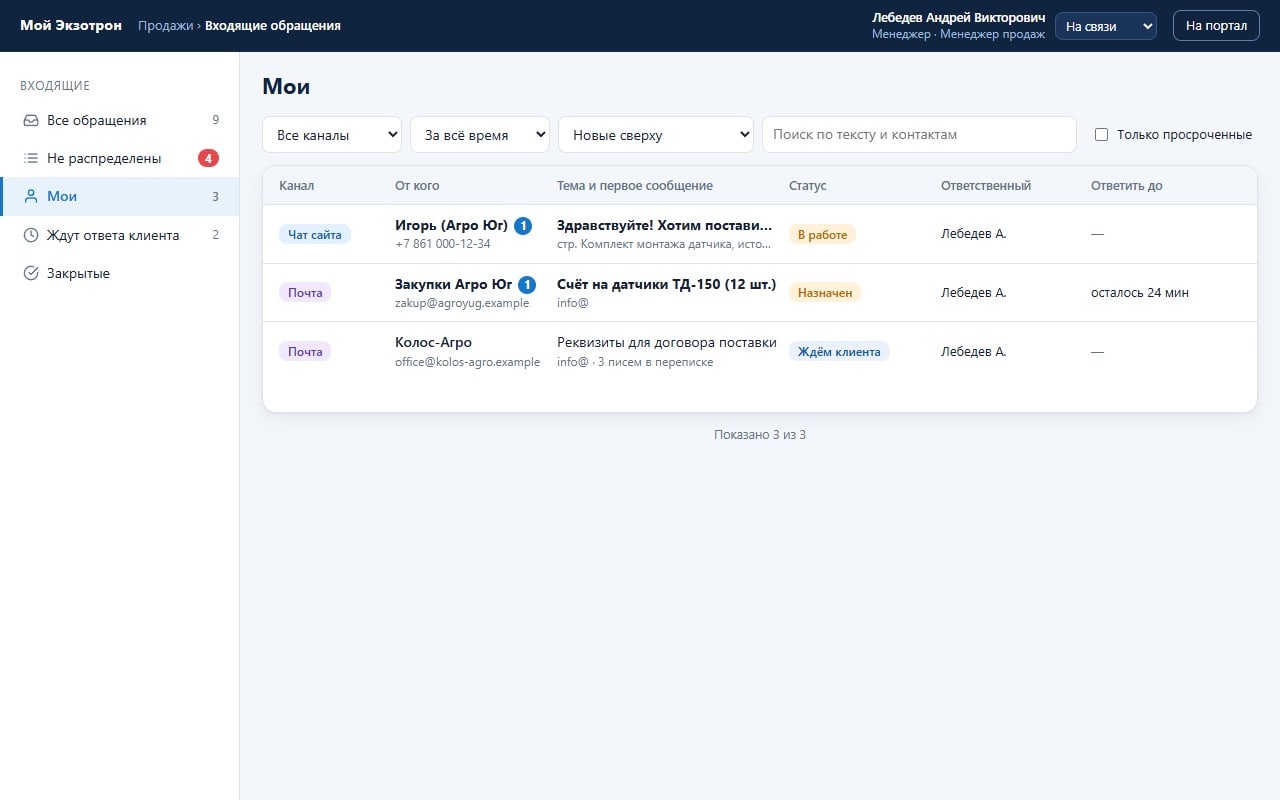The image size is (1280, 800).
Task: Open the На связи status dropdown
Action: pyautogui.click(x=1106, y=26)
